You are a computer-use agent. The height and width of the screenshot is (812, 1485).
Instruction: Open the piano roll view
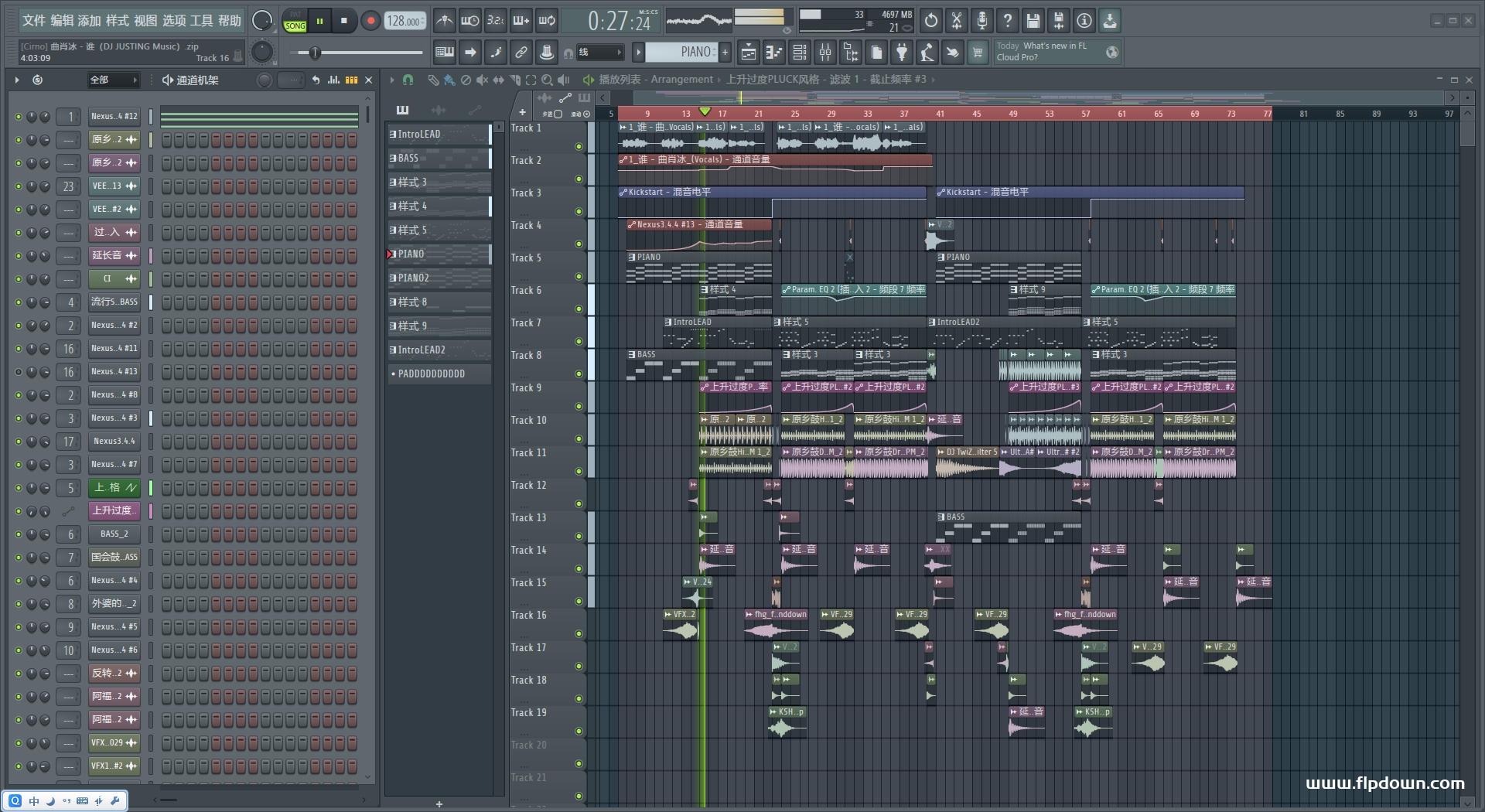773,53
